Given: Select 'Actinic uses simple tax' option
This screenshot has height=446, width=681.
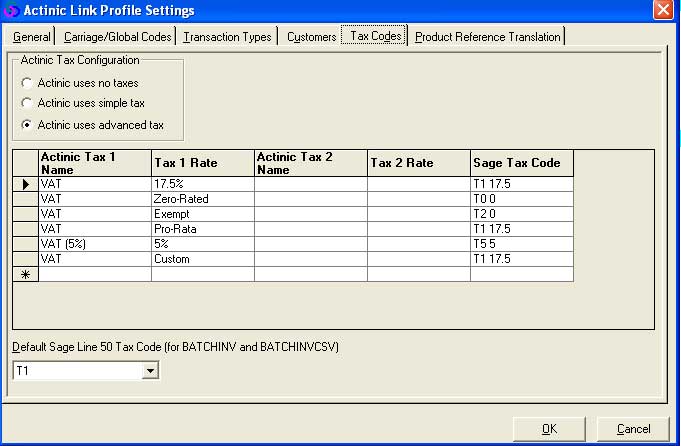Looking at the screenshot, I should click(27, 104).
